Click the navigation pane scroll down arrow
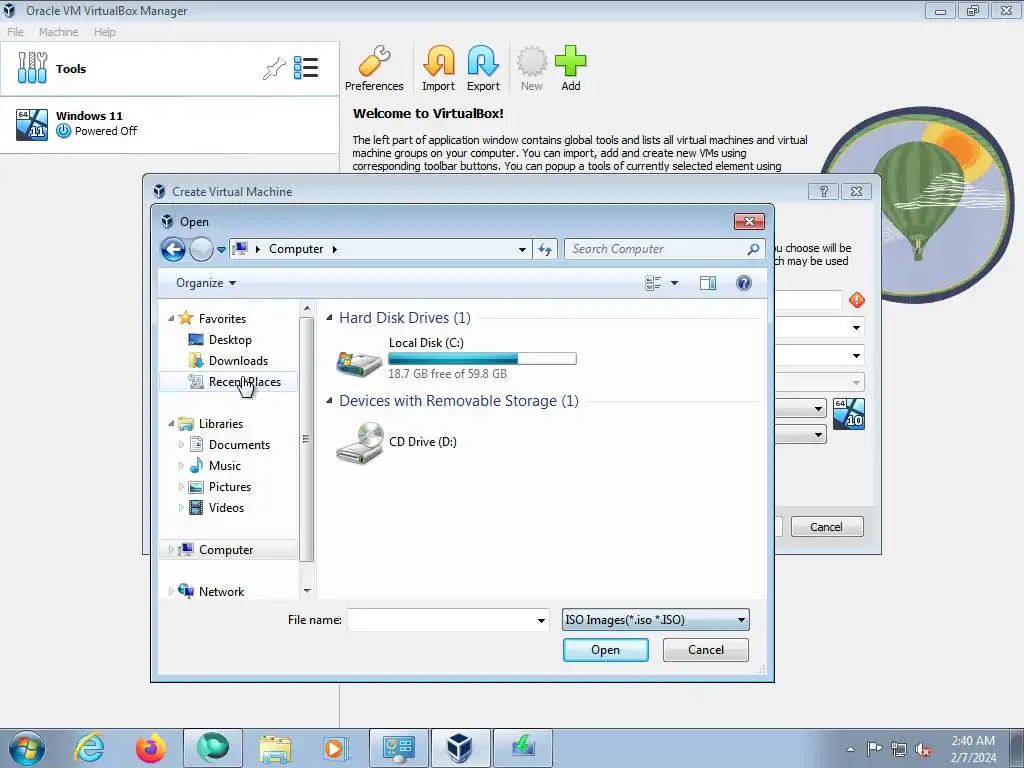1024x768 pixels. pyautogui.click(x=307, y=591)
